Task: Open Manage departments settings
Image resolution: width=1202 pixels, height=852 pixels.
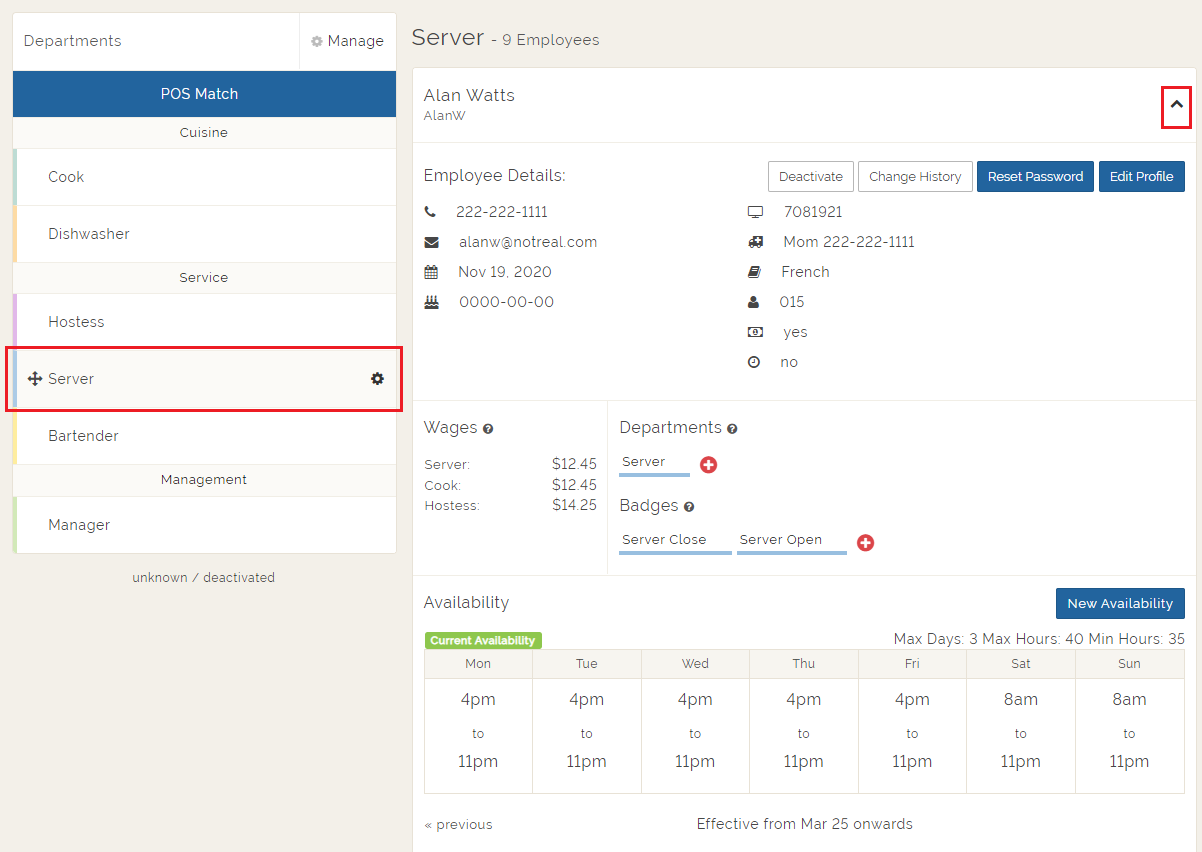Action: 347,41
